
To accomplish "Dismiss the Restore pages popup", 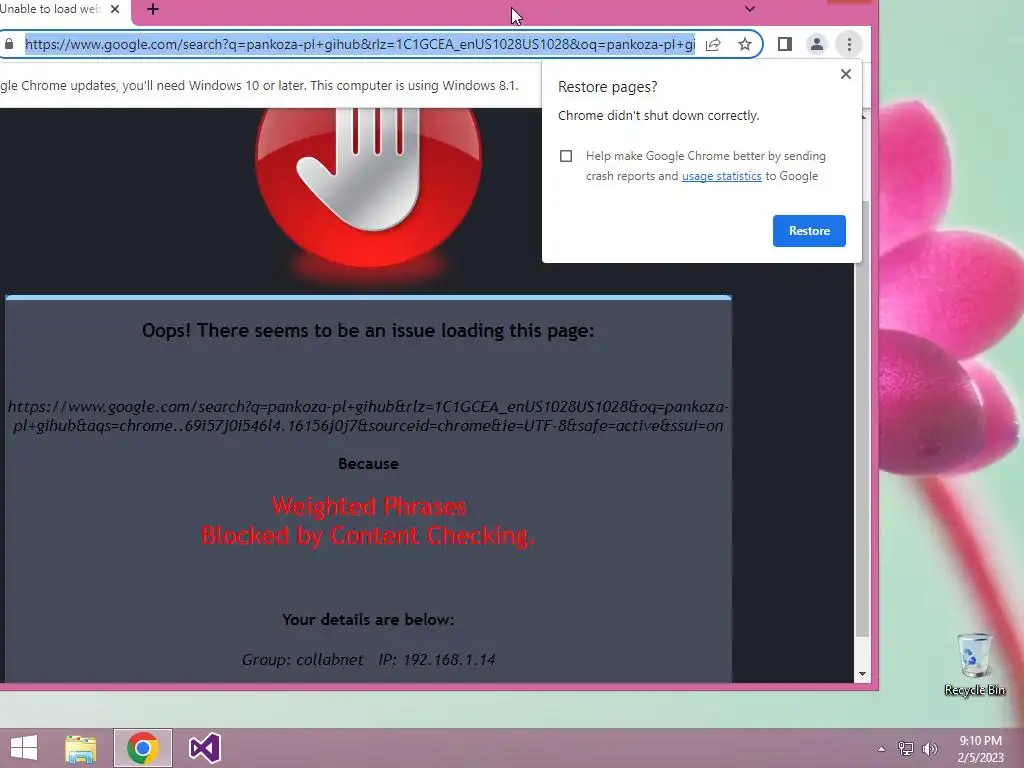I will click(846, 74).
